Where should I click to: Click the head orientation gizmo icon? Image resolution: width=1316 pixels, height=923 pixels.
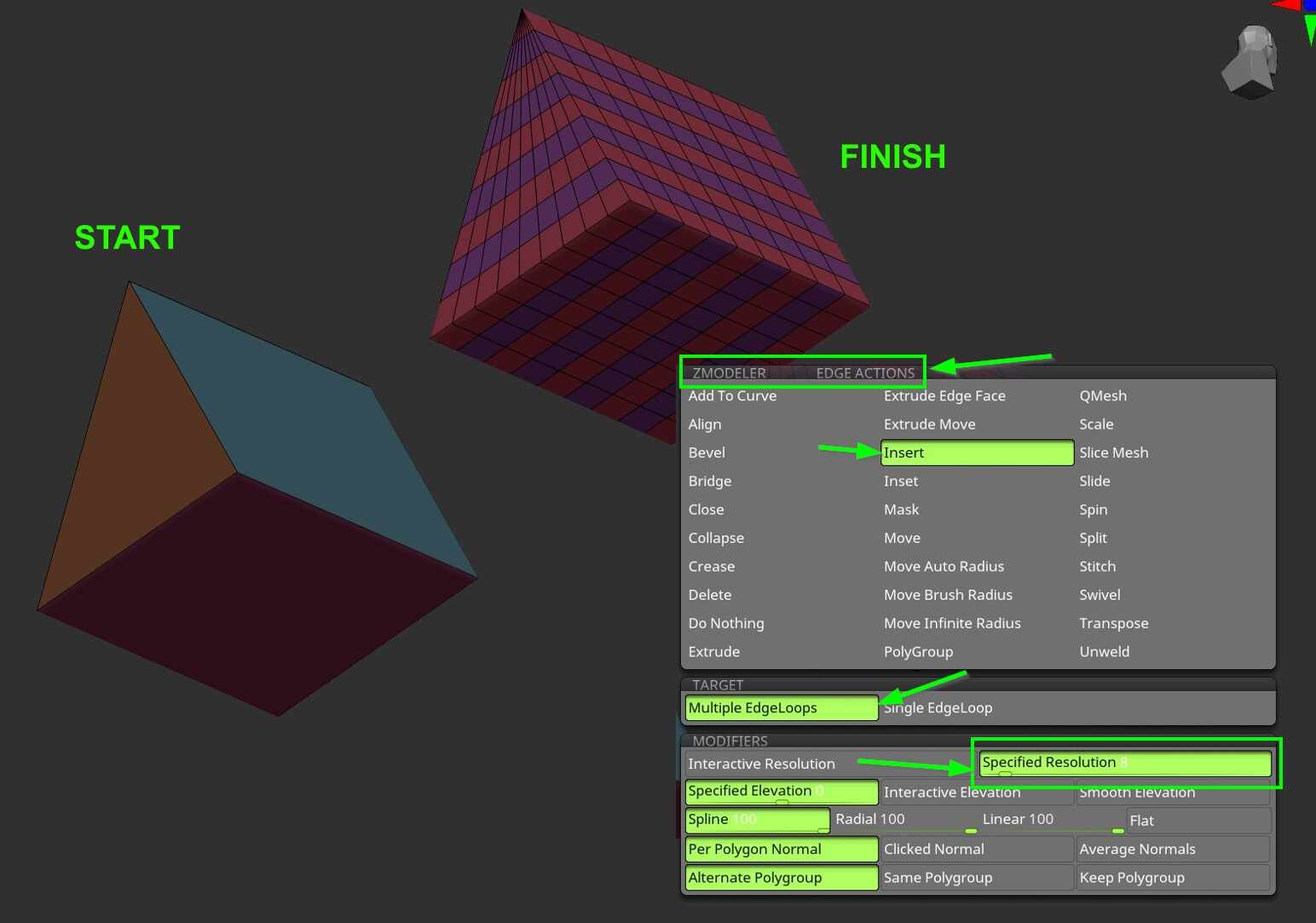[1251, 61]
